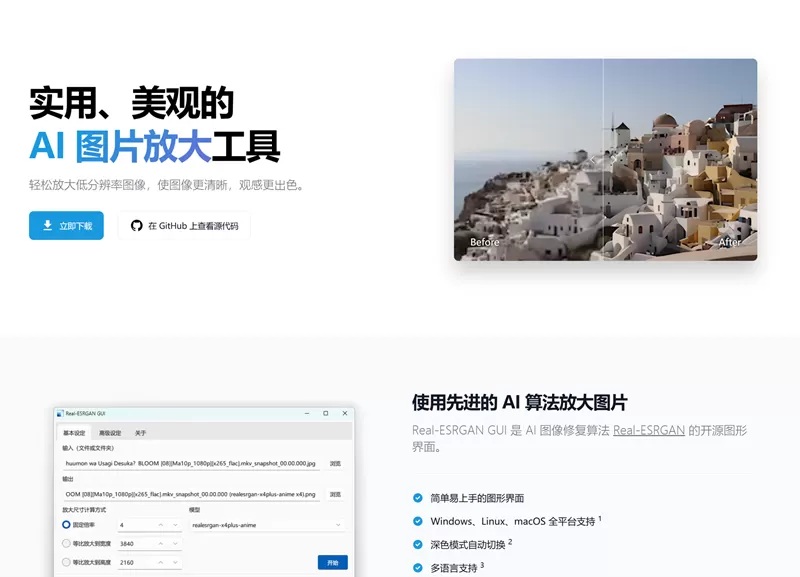Click 浏览 next to the output path

click(x=335, y=494)
